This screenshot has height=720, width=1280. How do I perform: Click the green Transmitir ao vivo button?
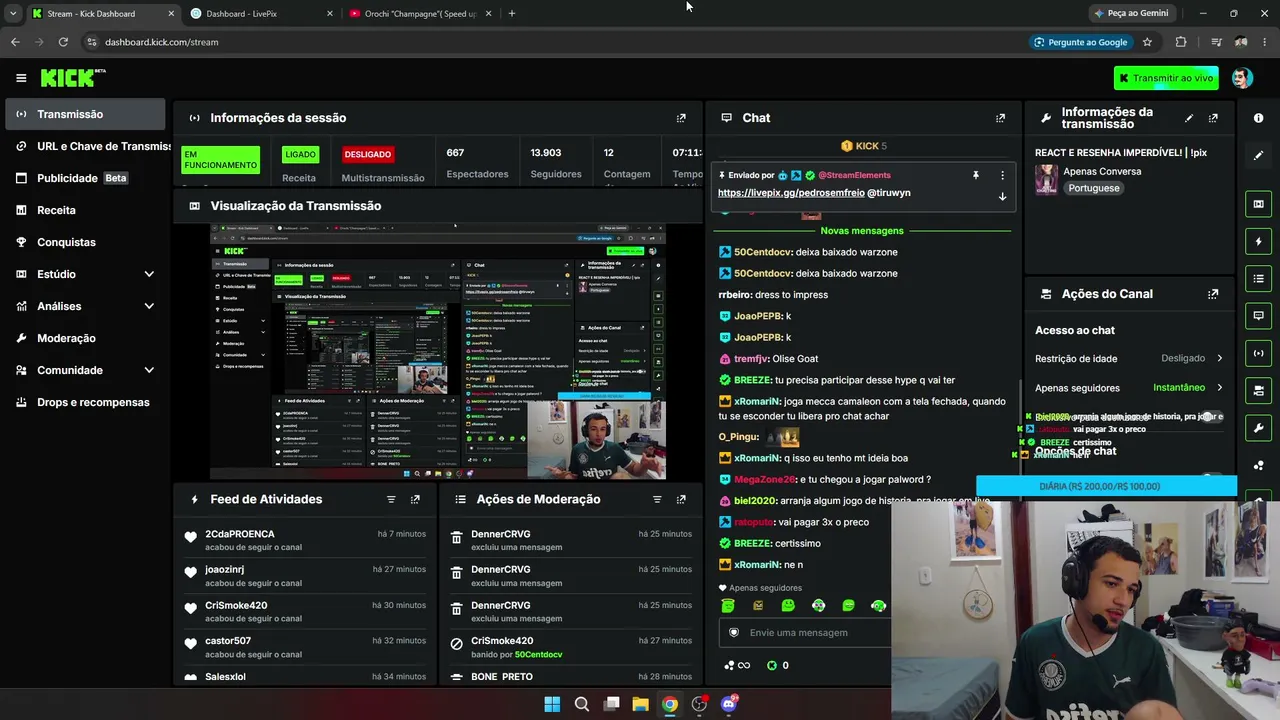tap(1166, 78)
